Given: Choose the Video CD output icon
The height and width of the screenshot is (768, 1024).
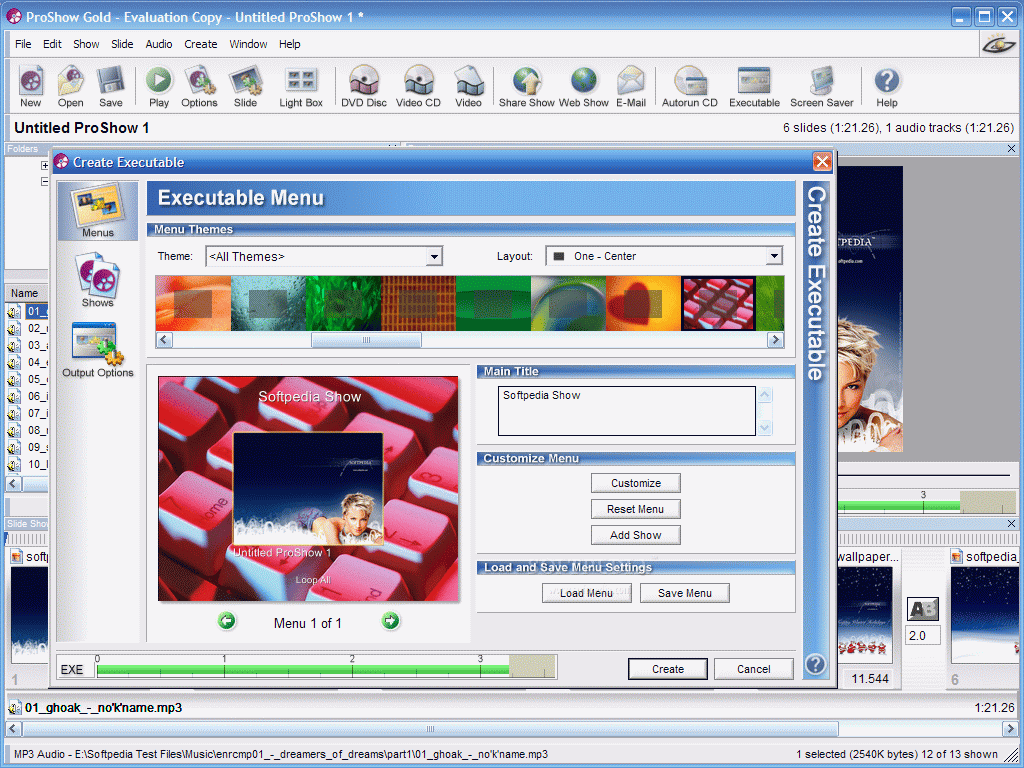Looking at the screenshot, I should [419, 86].
